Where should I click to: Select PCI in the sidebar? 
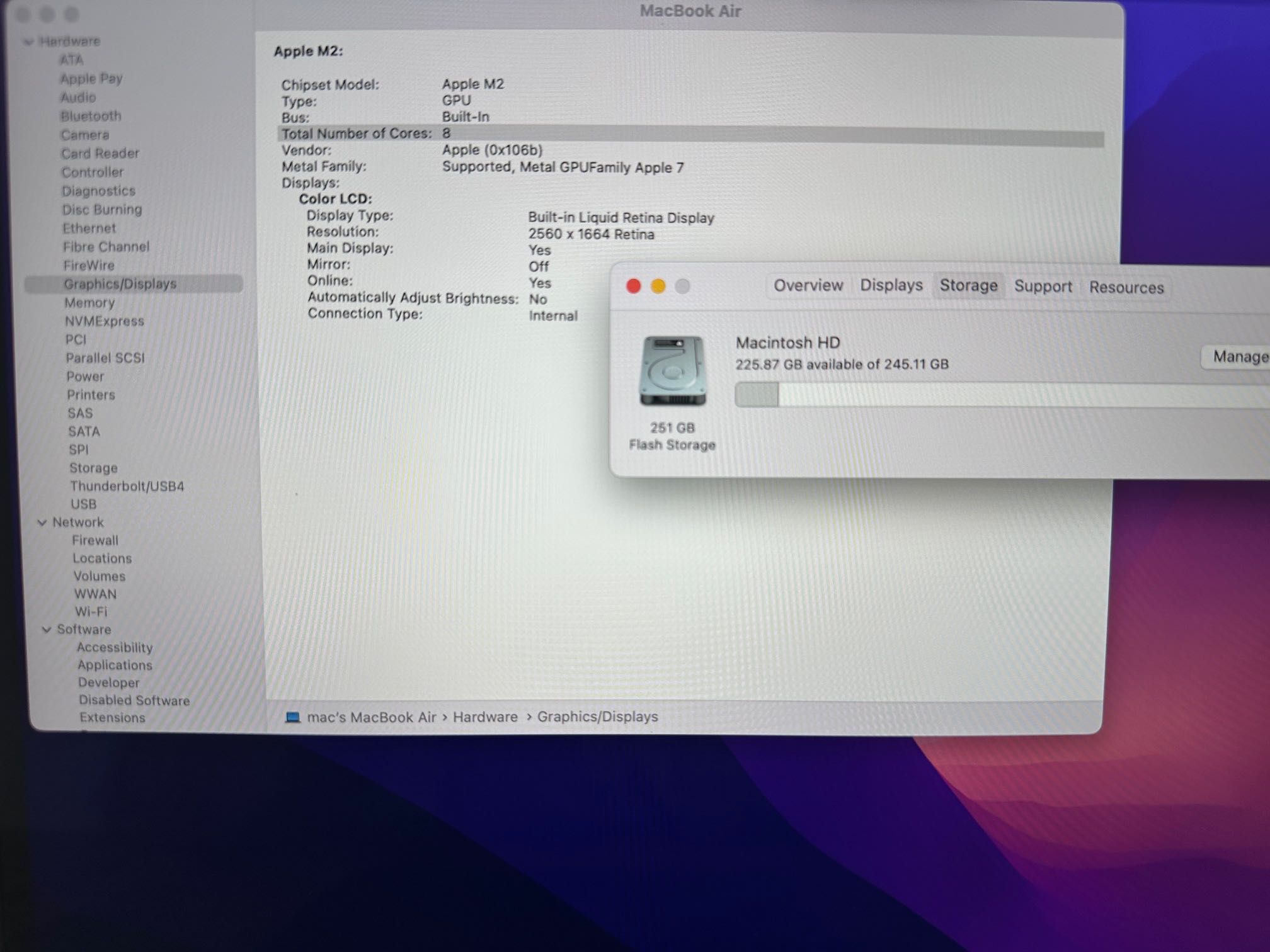pos(76,340)
